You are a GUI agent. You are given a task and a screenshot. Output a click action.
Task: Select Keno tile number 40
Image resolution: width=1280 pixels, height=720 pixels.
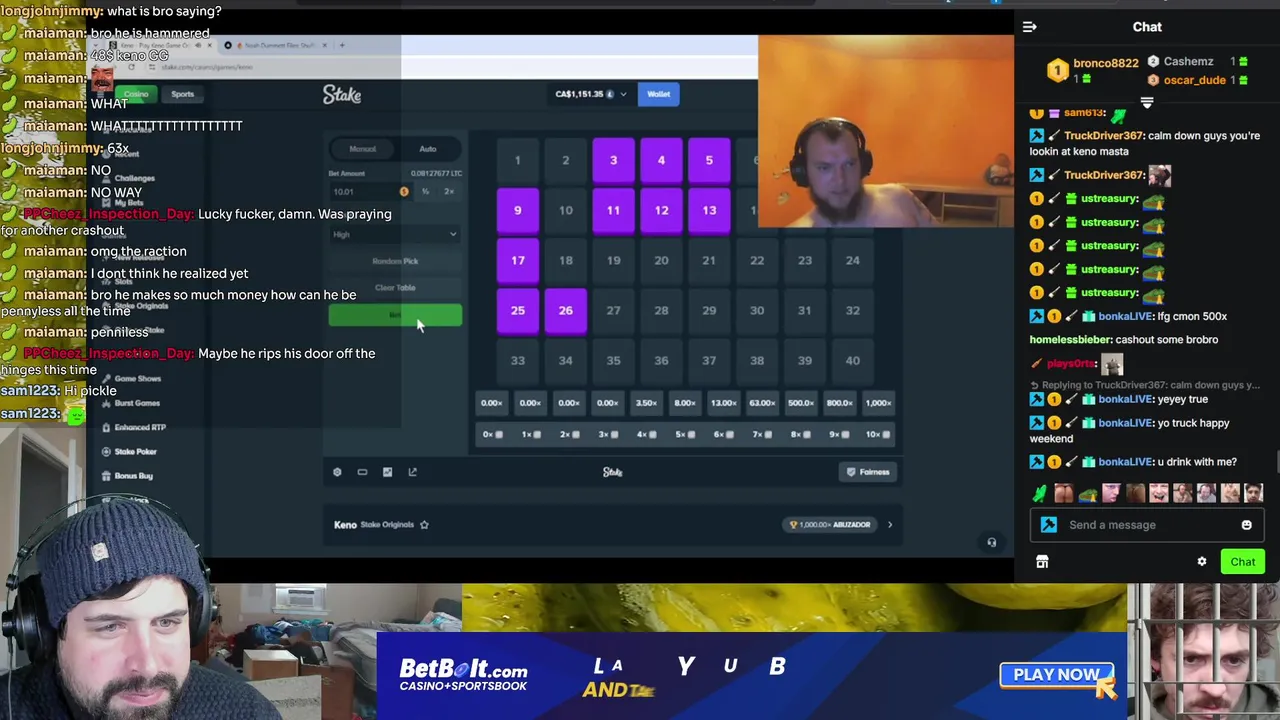(852, 360)
